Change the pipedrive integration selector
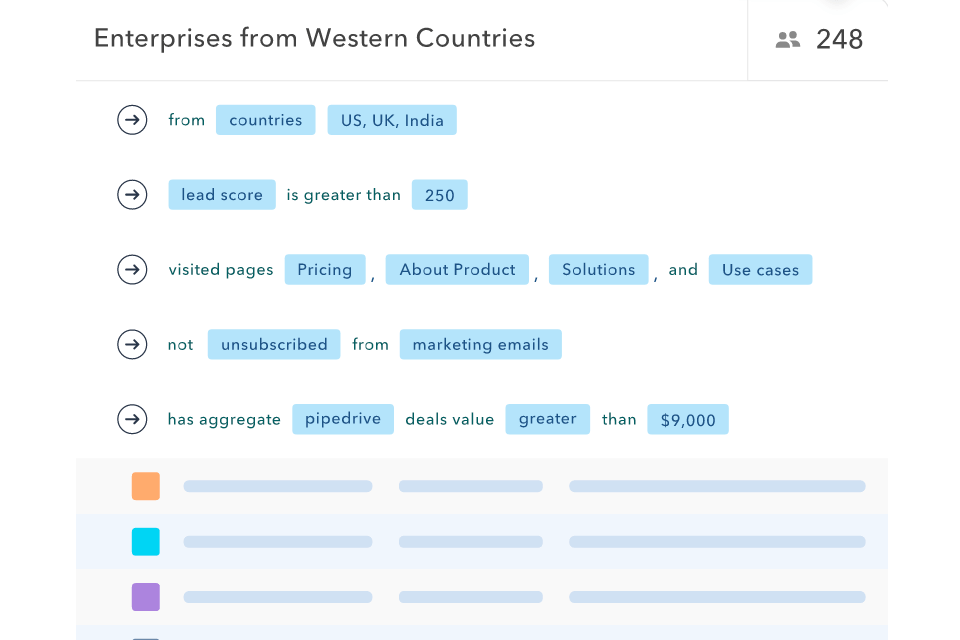This screenshot has width=960, height=640. (343, 419)
